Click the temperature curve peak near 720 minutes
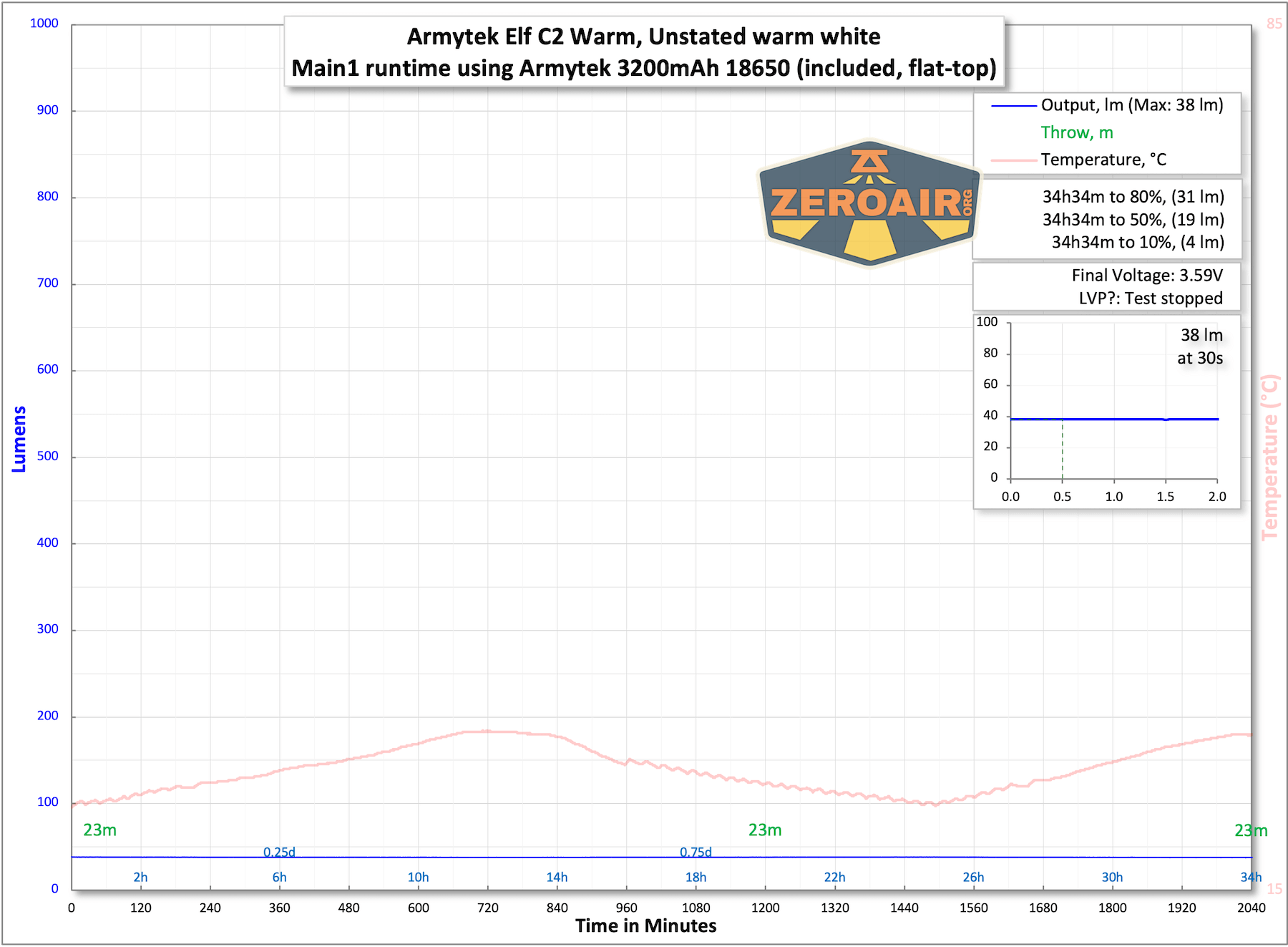 tap(489, 732)
